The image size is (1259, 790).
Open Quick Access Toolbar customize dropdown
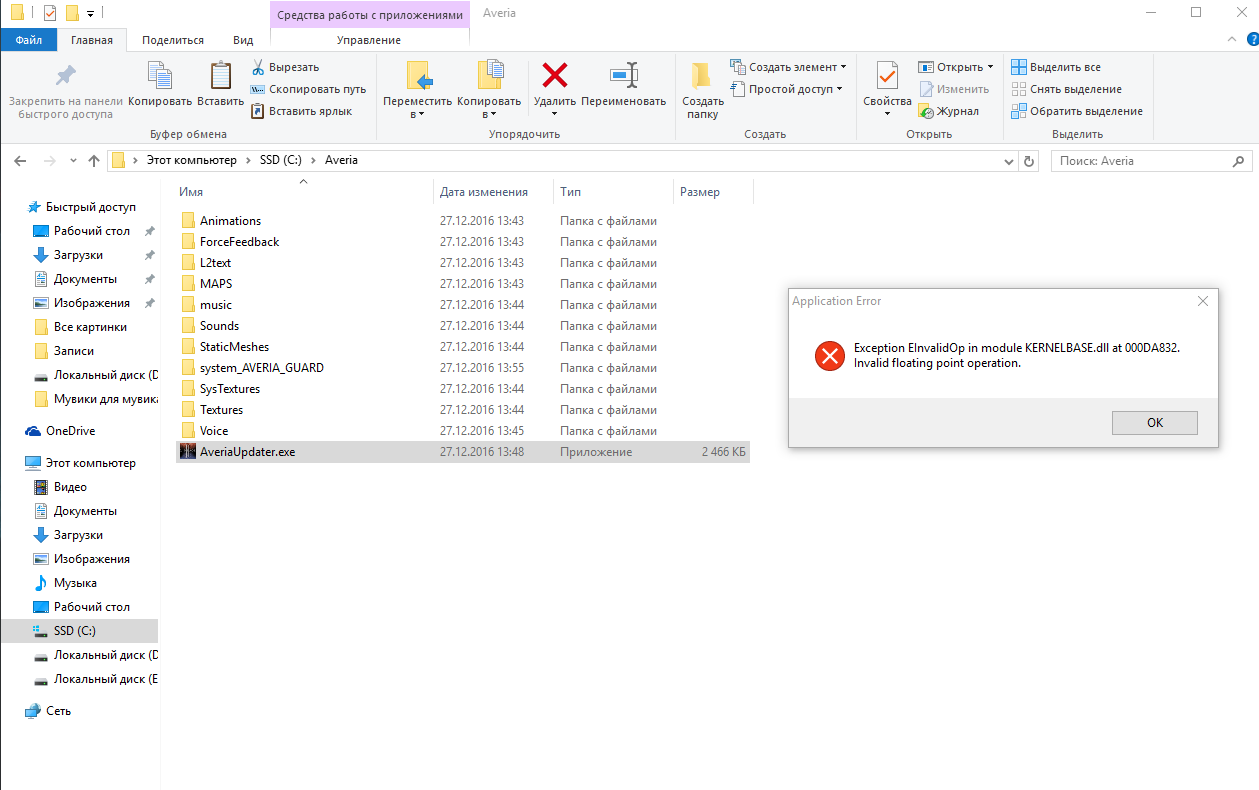(91, 14)
